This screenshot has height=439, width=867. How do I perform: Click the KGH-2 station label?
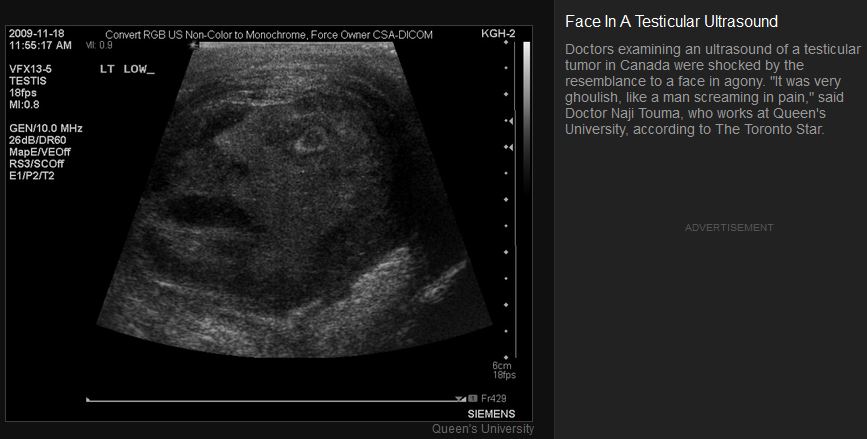pyautogui.click(x=498, y=34)
